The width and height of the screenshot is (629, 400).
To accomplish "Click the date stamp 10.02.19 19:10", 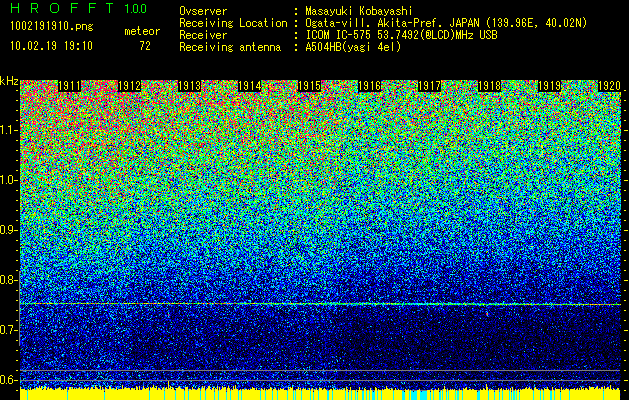I will click(51, 46).
